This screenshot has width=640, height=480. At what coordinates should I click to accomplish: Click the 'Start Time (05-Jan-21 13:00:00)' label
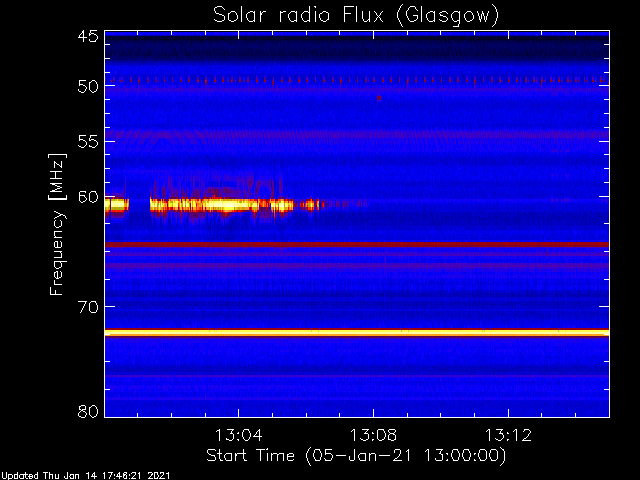coord(356,456)
